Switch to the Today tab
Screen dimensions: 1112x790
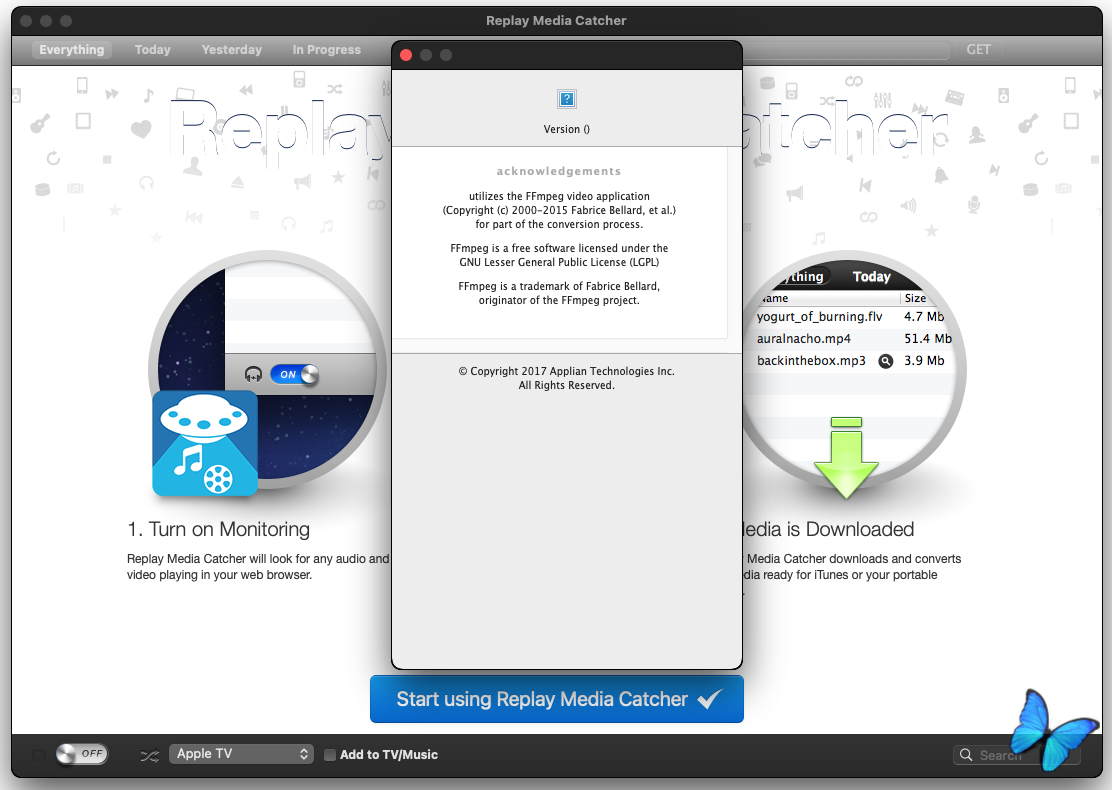(153, 50)
